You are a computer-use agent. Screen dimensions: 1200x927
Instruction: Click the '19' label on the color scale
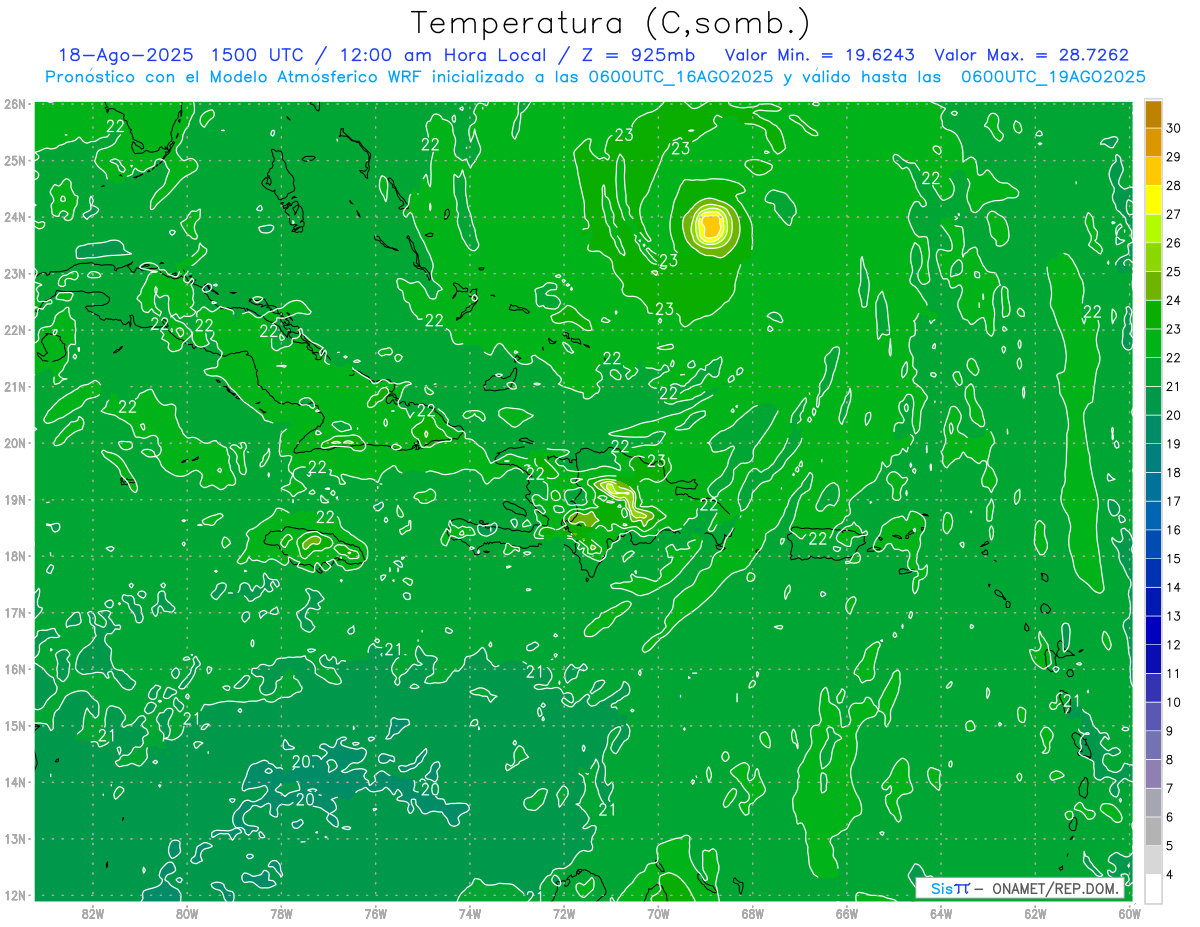(x=1173, y=444)
